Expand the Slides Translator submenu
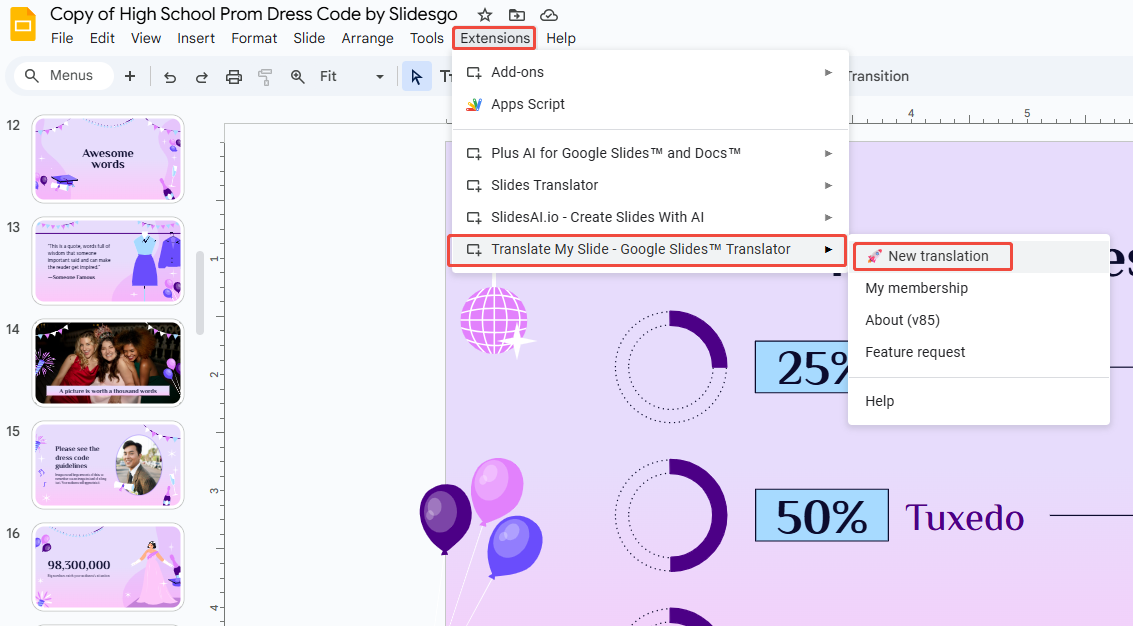The height and width of the screenshot is (626, 1133). coord(650,185)
